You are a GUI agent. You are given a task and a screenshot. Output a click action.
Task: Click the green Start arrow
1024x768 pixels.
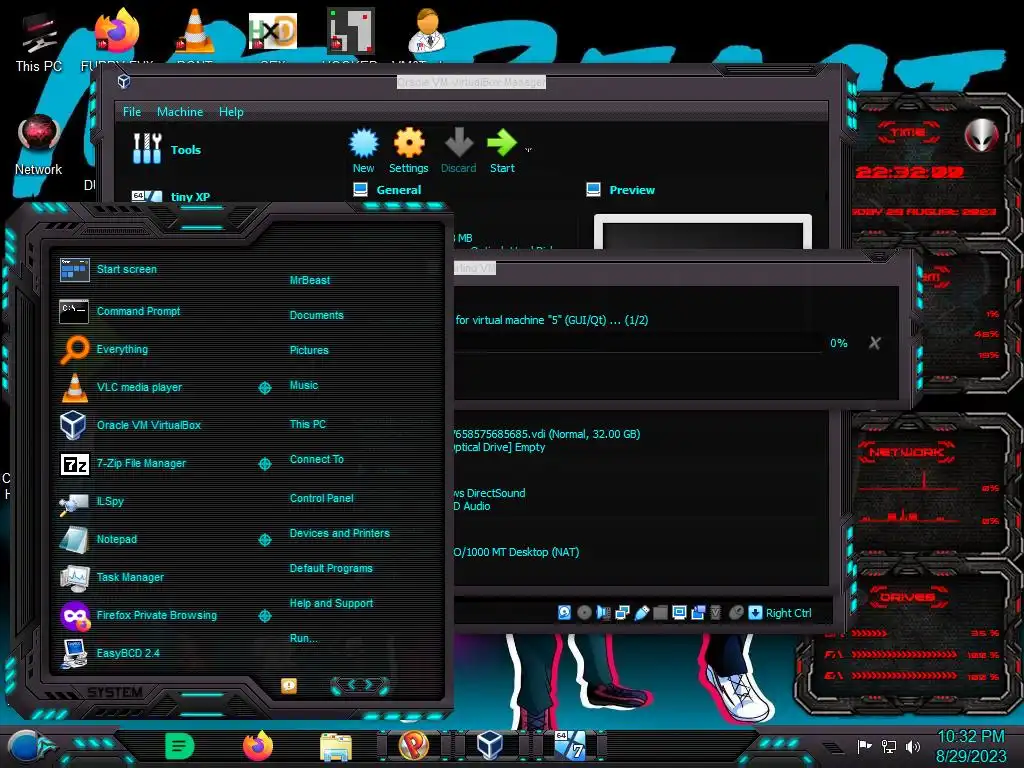(x=502, y=144)
